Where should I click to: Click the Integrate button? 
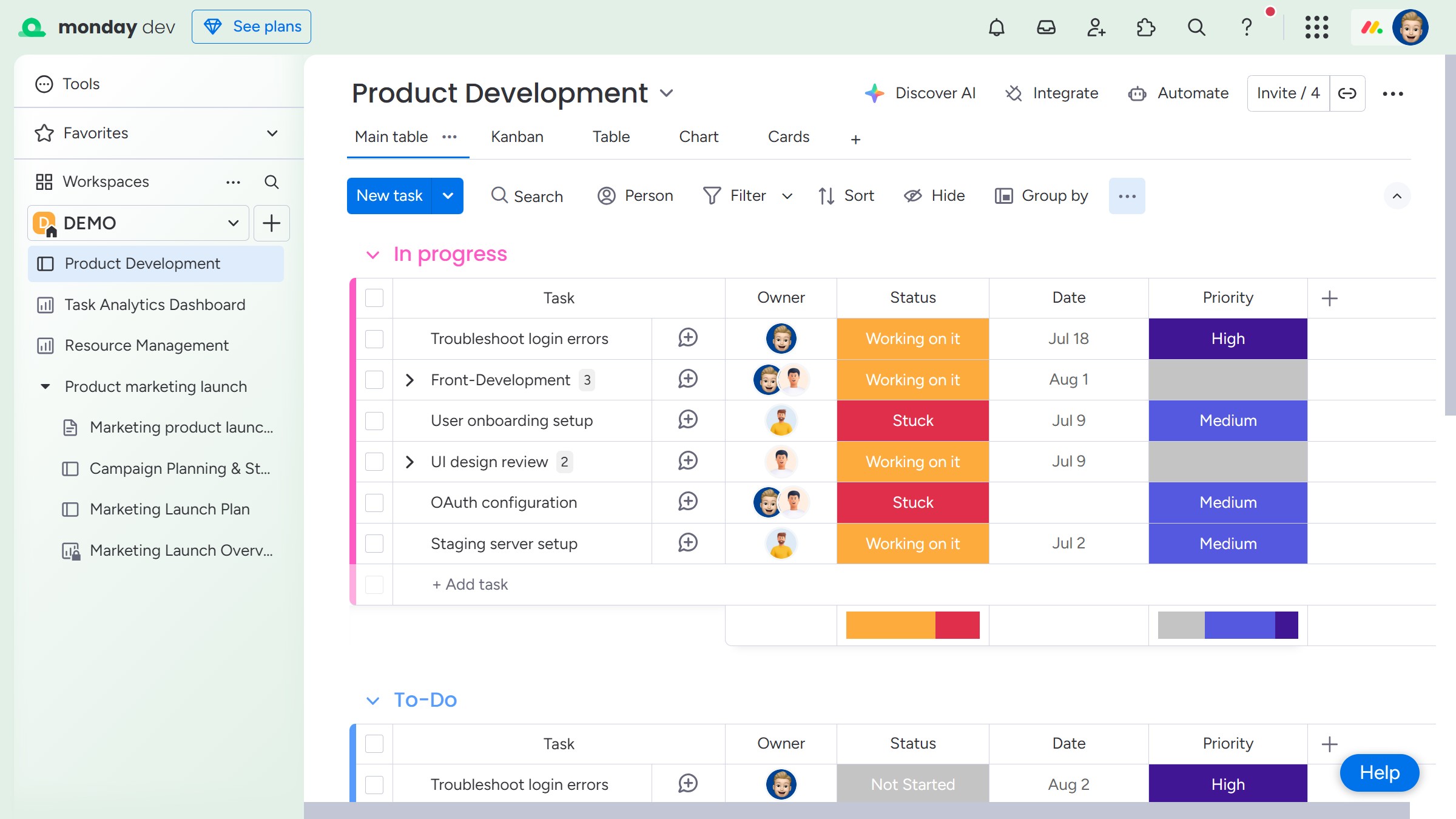(1051, 93)
